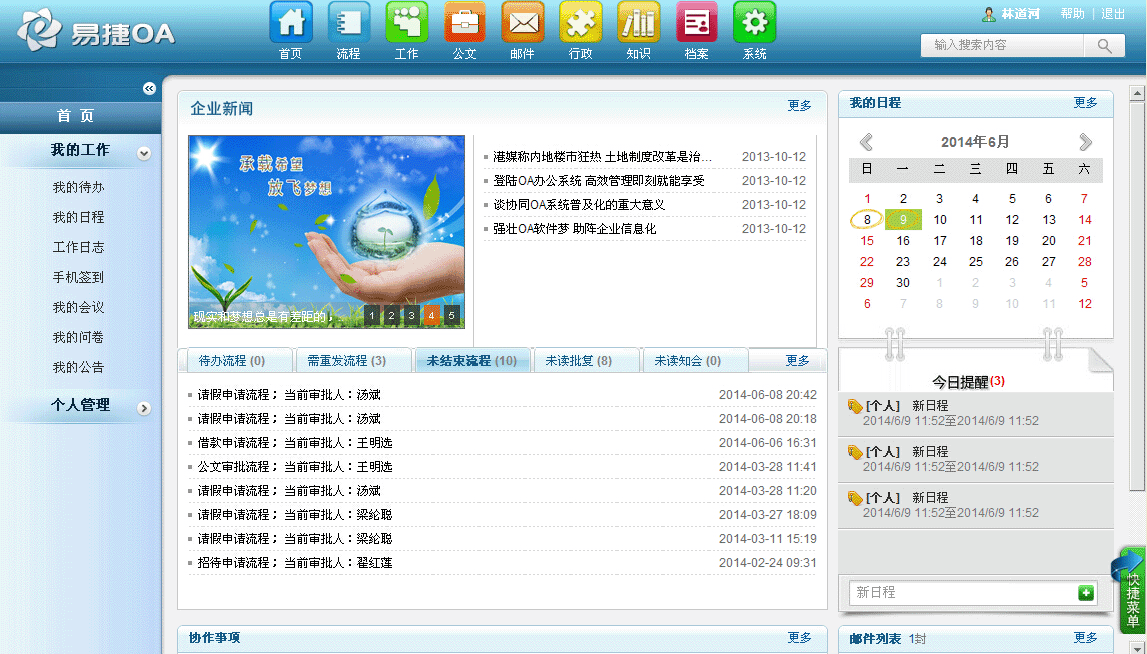This screenshot has width=1147, height=654.
Task: Switch news slide to image 2
Action: click(391, 315)
